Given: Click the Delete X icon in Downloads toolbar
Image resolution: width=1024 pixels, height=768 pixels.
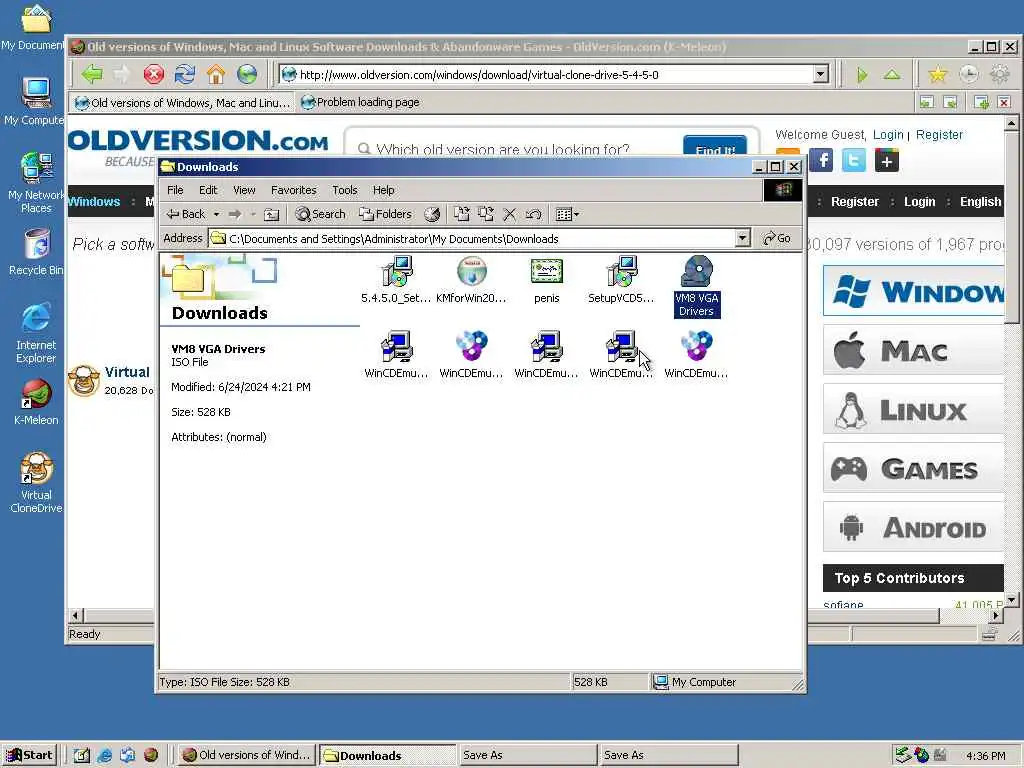Looking at the screenshot, I should pos(509,214).
